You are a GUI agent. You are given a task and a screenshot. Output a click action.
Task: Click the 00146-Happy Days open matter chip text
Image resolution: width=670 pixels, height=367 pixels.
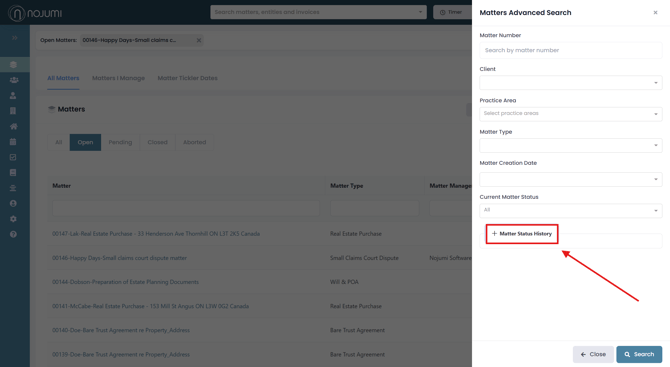129,40
